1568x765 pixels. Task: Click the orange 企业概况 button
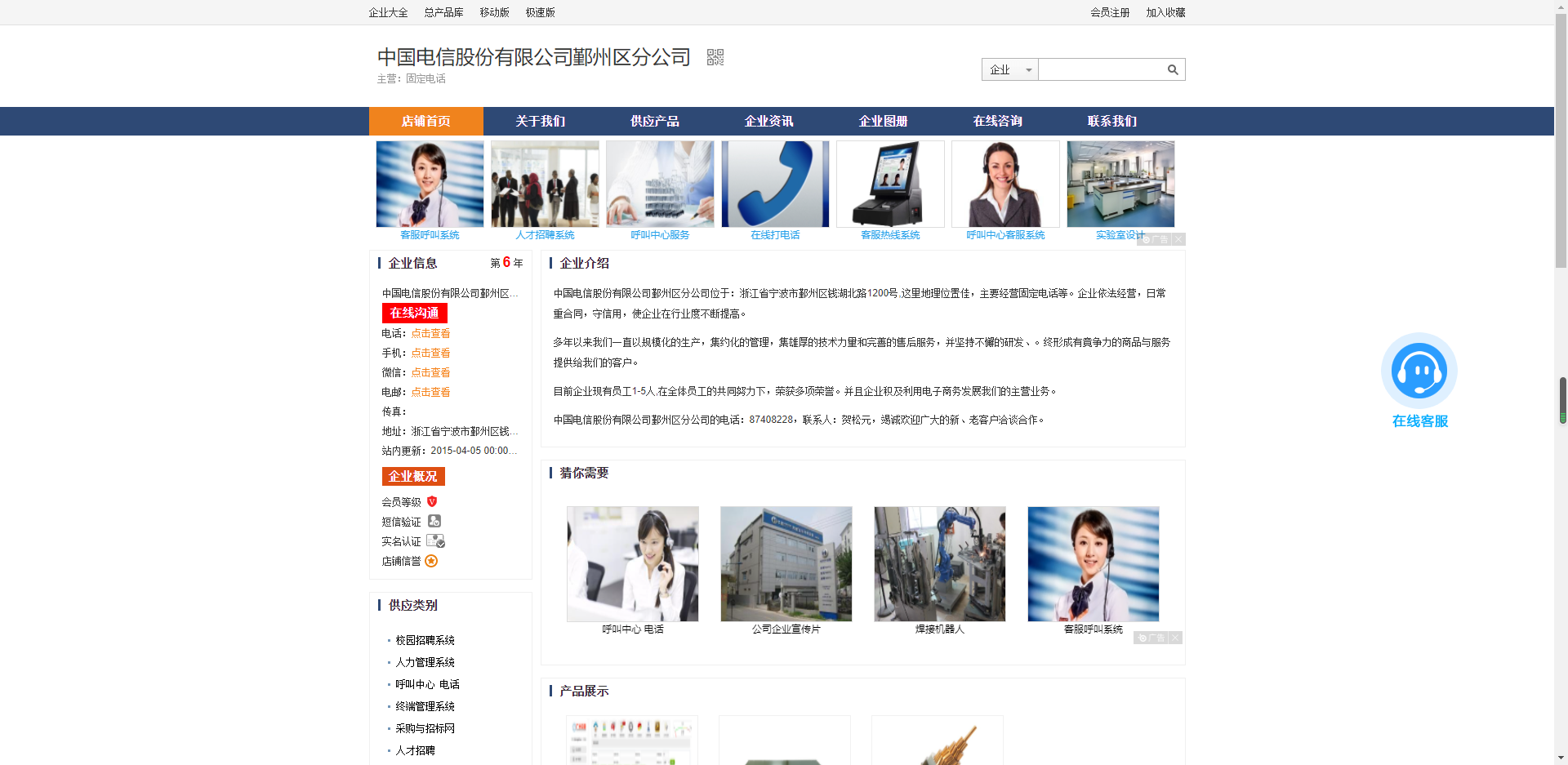(x=413, y=476)
